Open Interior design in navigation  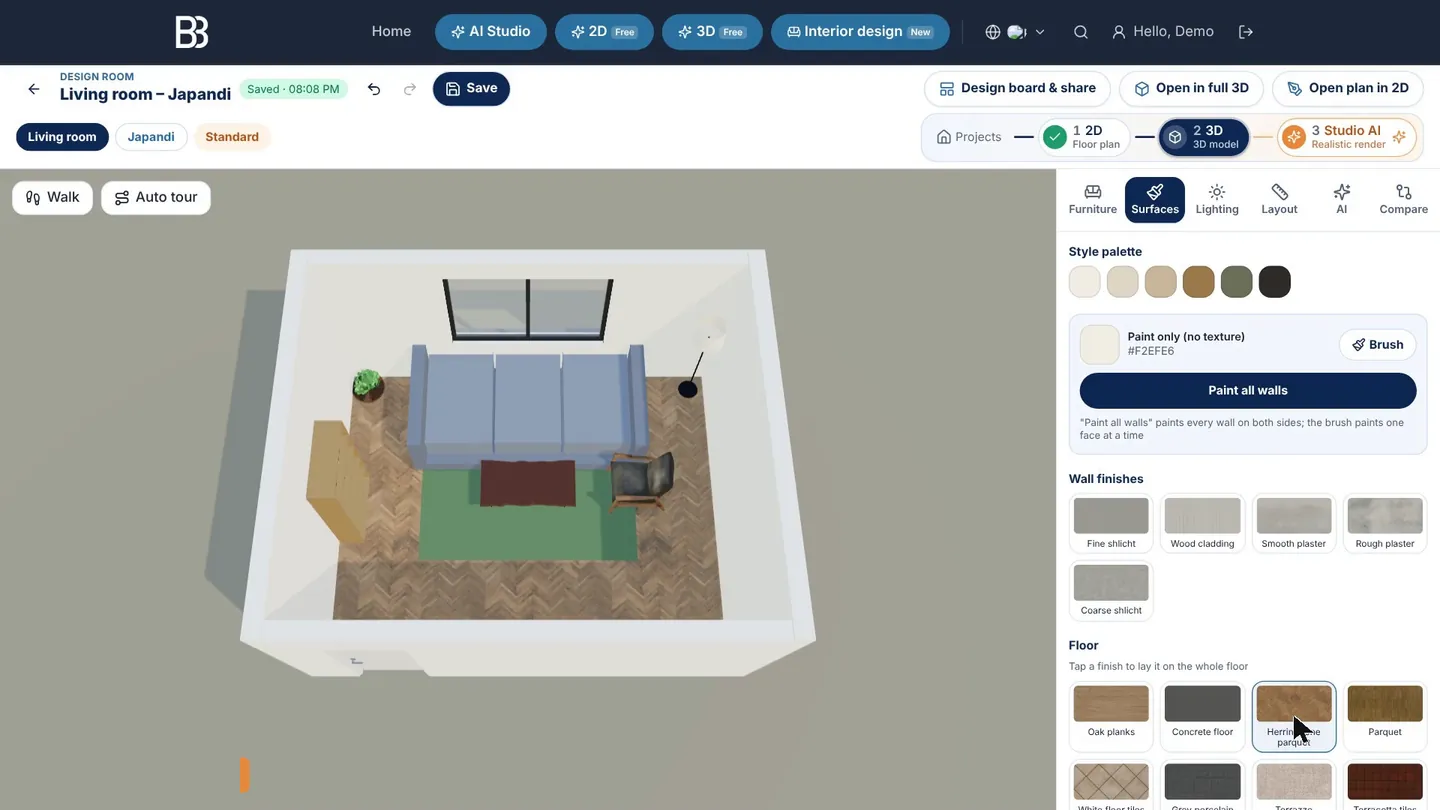[x=860, y=32]
